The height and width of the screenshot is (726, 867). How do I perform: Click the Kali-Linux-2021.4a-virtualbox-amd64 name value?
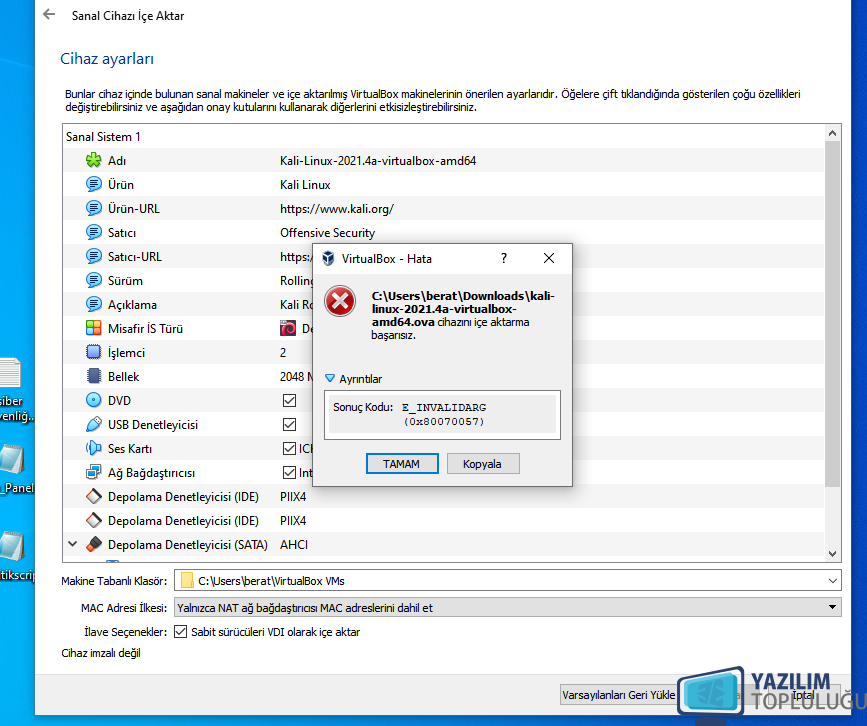378,160
